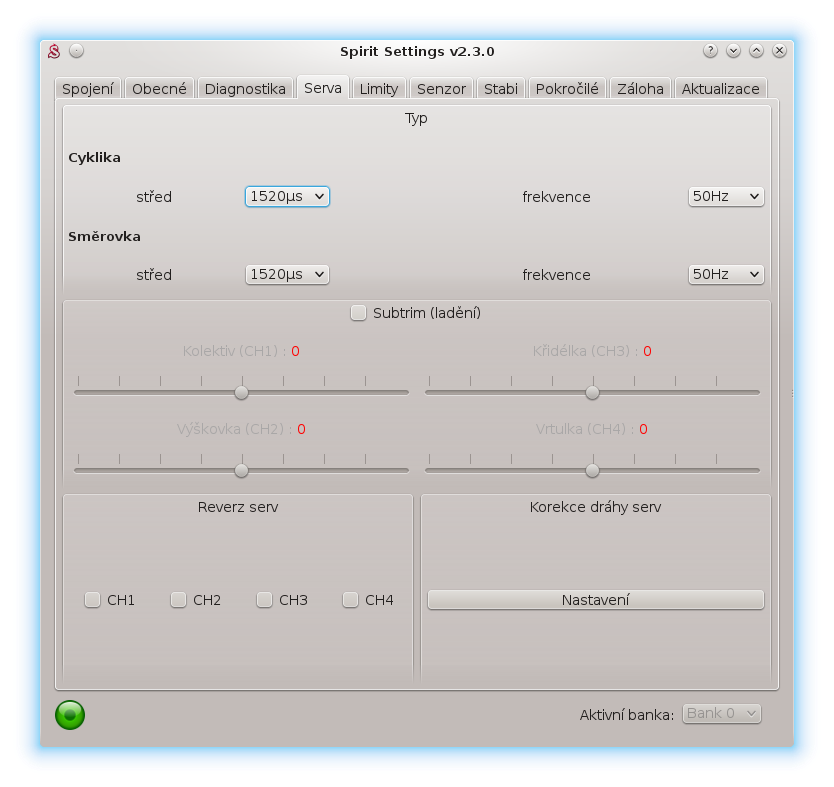Open the Aktivní banka Bank 0 selector
The width and height of the screenshot is (834, 787).
(x=722, y=714)
